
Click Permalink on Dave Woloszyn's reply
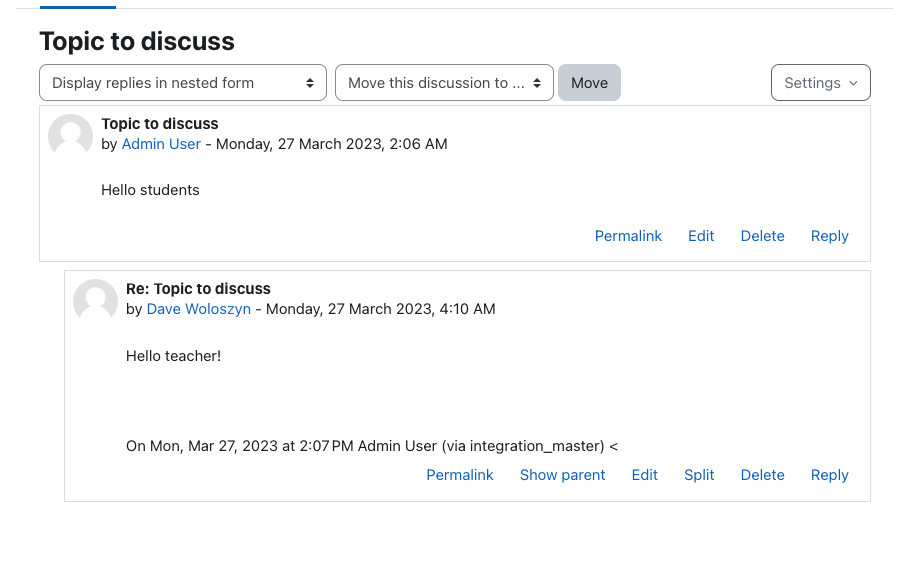click(460, 475)
